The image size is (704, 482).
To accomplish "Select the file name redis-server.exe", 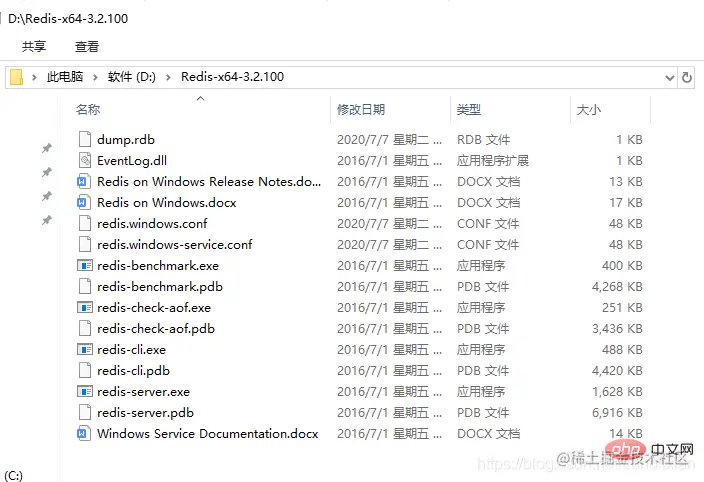I will pyautogui.click(x=144, y=392).
